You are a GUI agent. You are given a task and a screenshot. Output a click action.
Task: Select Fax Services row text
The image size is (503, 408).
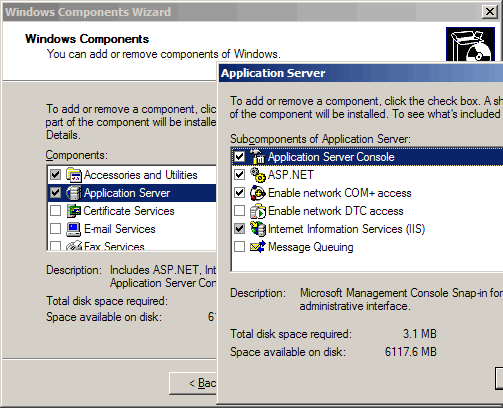point(114,246)
